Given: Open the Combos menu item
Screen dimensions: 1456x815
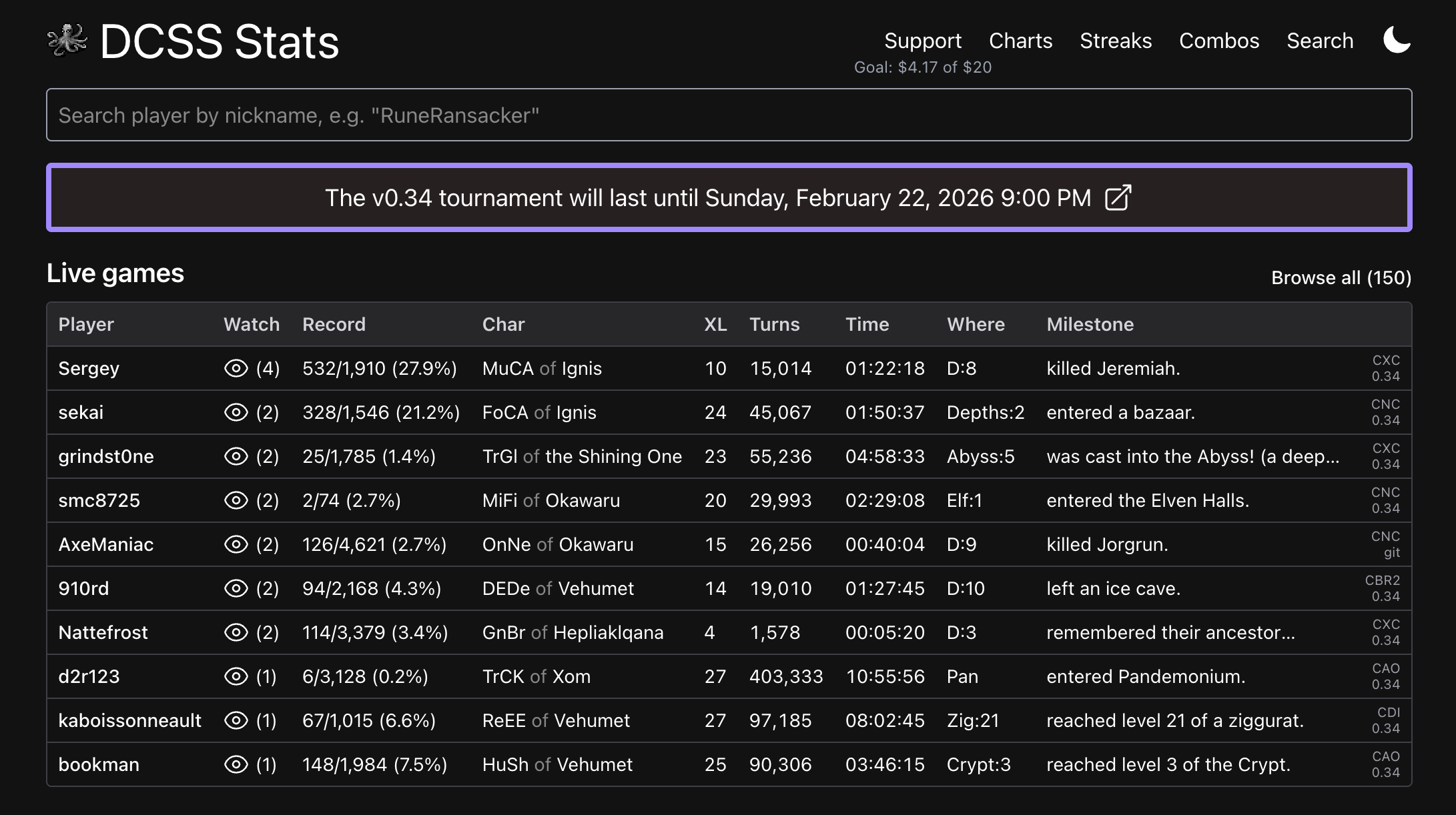Looking at the screenshot, I should pos(1219,41).
